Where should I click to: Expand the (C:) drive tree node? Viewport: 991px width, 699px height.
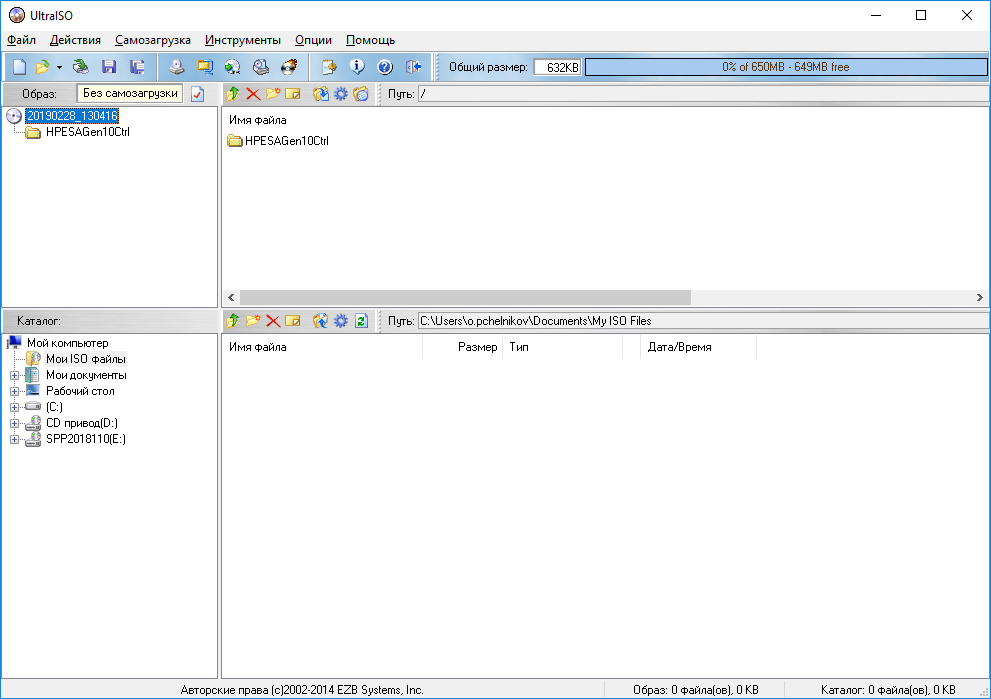pos(14,407)
